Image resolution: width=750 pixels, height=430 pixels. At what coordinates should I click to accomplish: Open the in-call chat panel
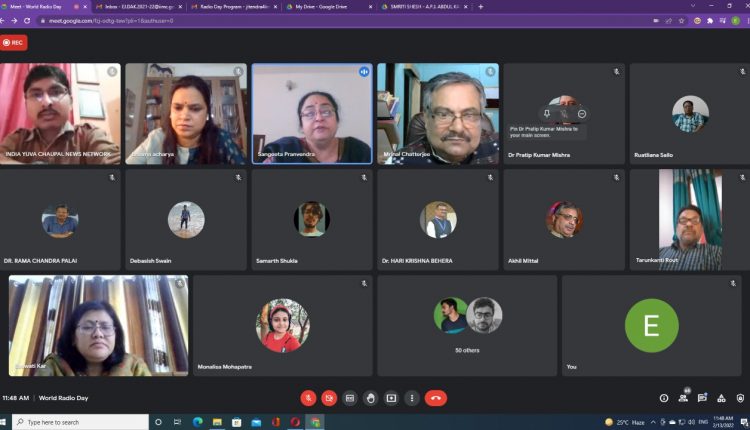[702, 398]
